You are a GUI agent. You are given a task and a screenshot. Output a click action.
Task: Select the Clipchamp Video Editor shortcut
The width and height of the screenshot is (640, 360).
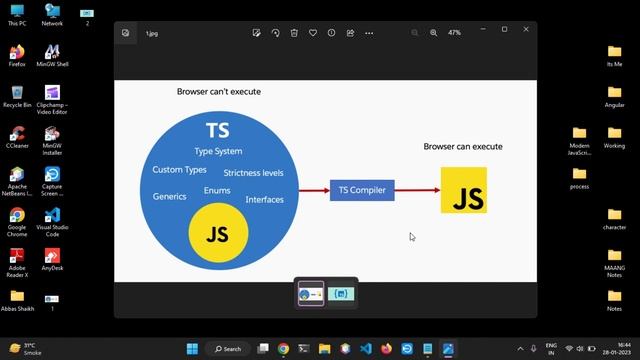click(52, 100)
